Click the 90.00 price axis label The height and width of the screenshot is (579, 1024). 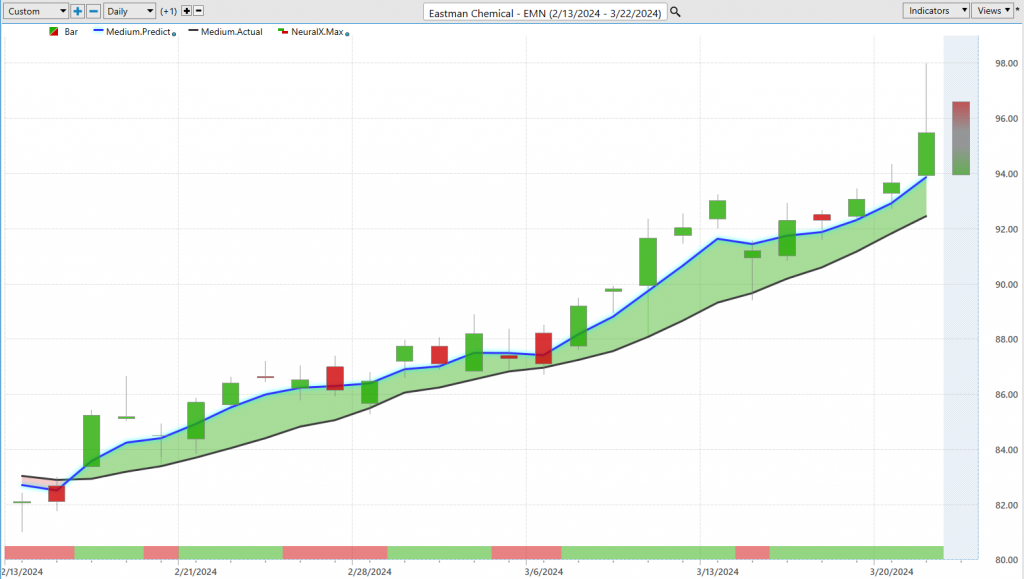[x=1006, y=285]
